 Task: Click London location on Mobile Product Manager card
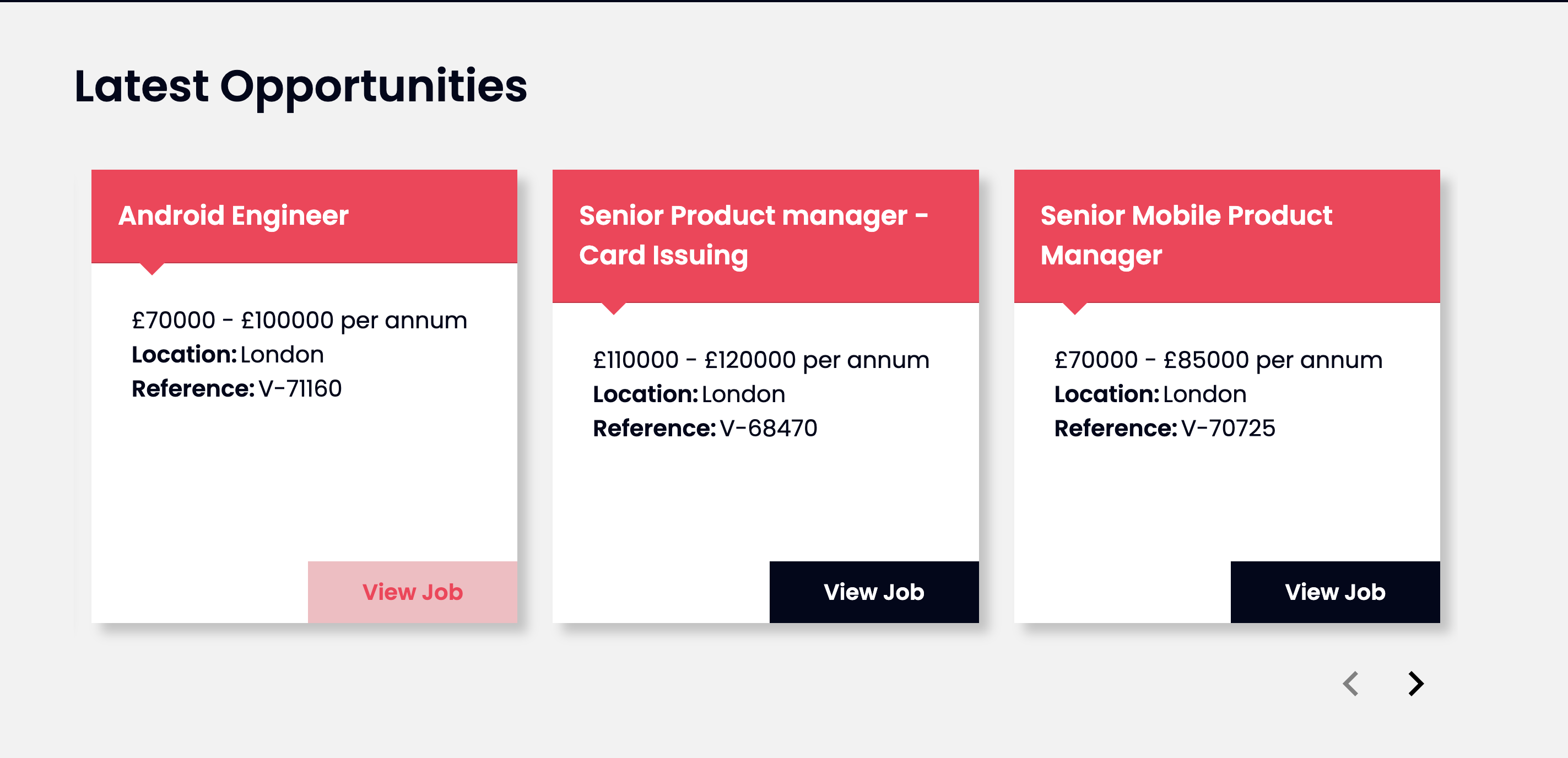[1204, 394]
